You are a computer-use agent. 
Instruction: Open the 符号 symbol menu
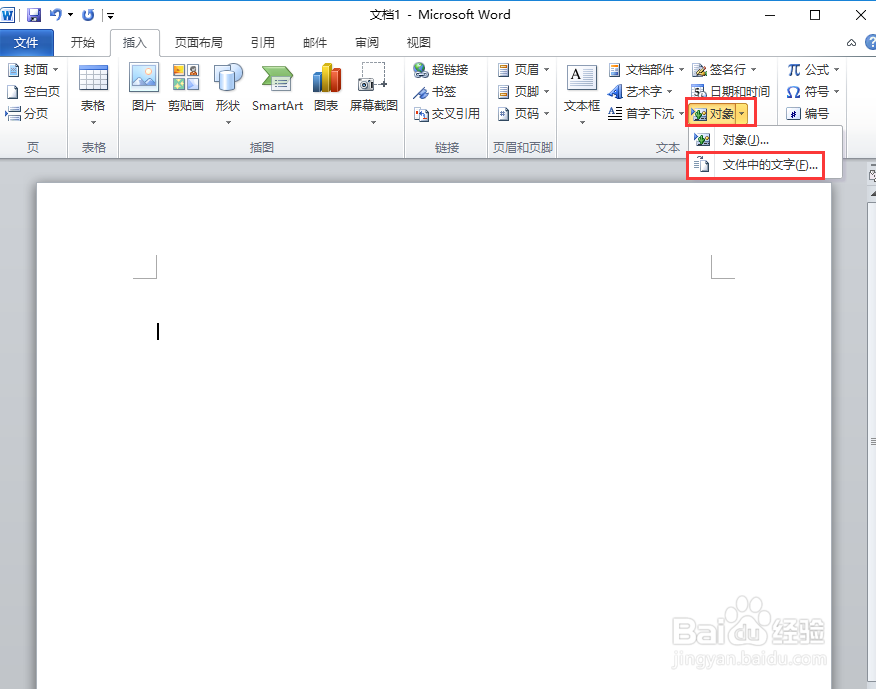tap(813, 92)
